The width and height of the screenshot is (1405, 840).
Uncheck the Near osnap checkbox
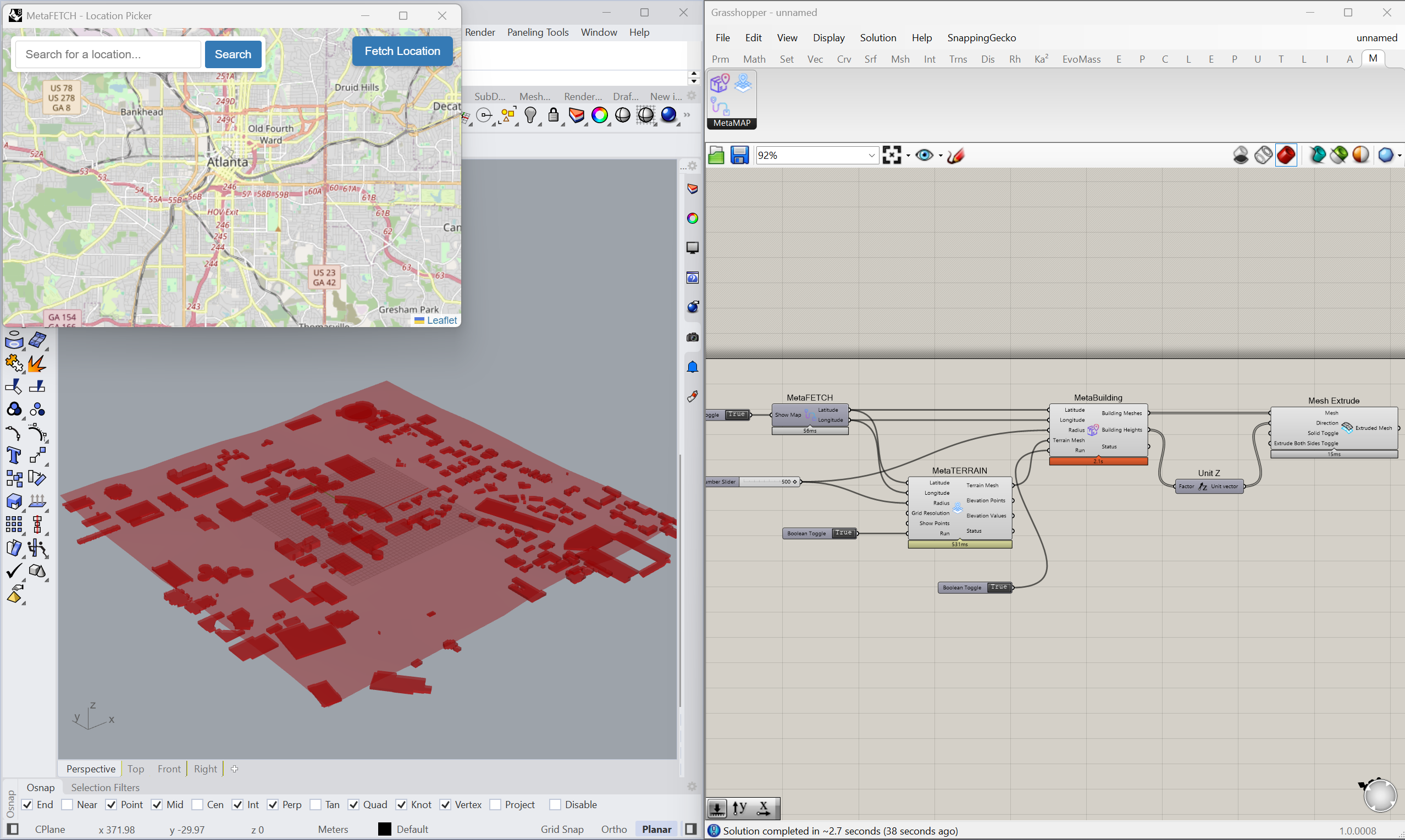tap(67, 804)
